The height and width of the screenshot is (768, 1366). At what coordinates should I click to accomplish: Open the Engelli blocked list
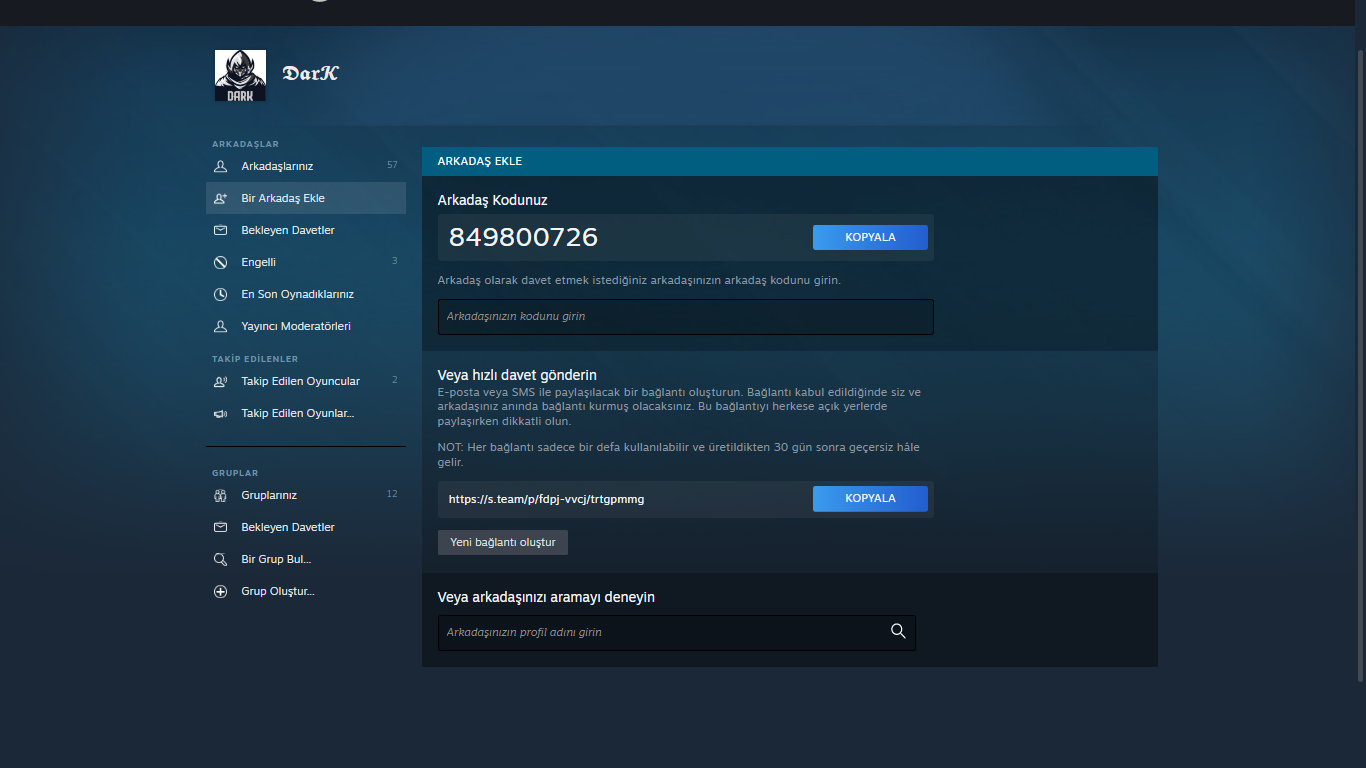[306, 262]
